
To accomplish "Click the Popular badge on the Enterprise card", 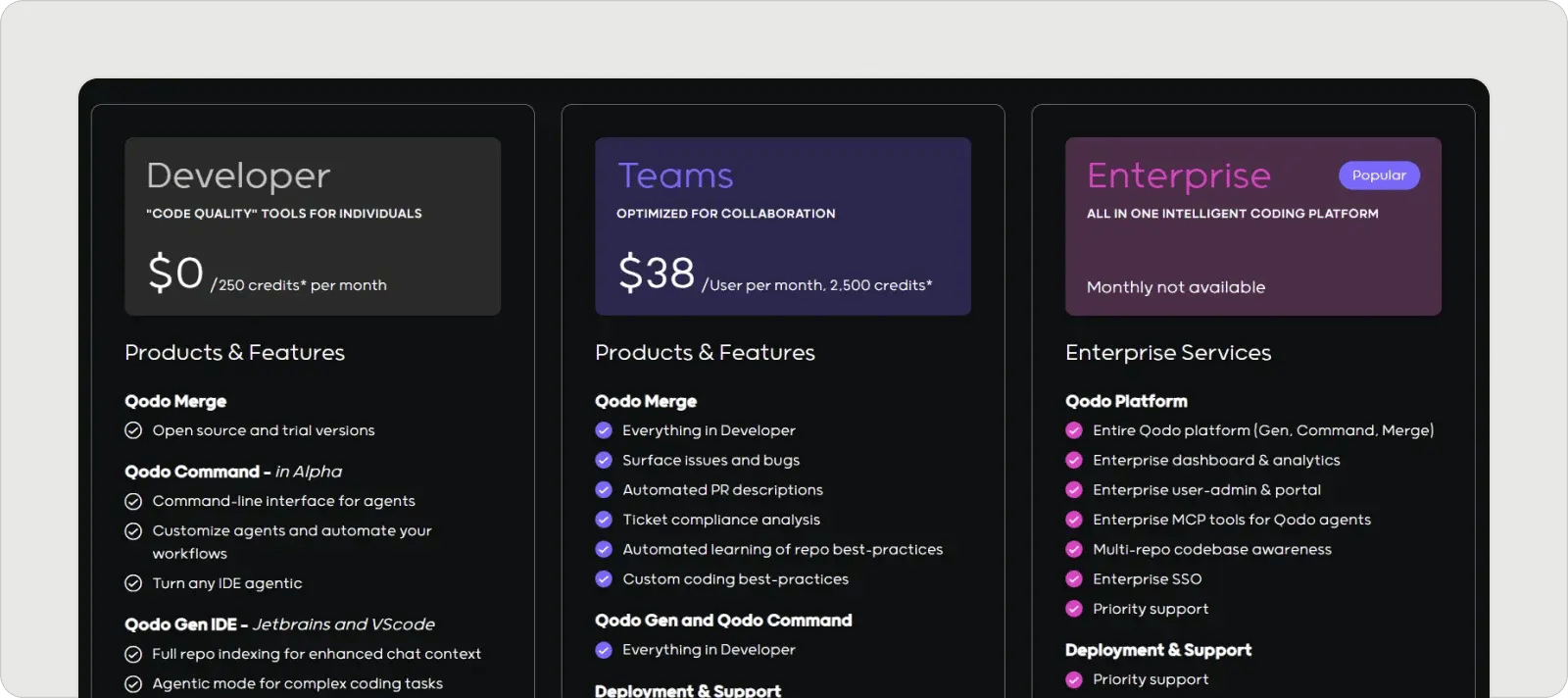I will coord(1379,175).
